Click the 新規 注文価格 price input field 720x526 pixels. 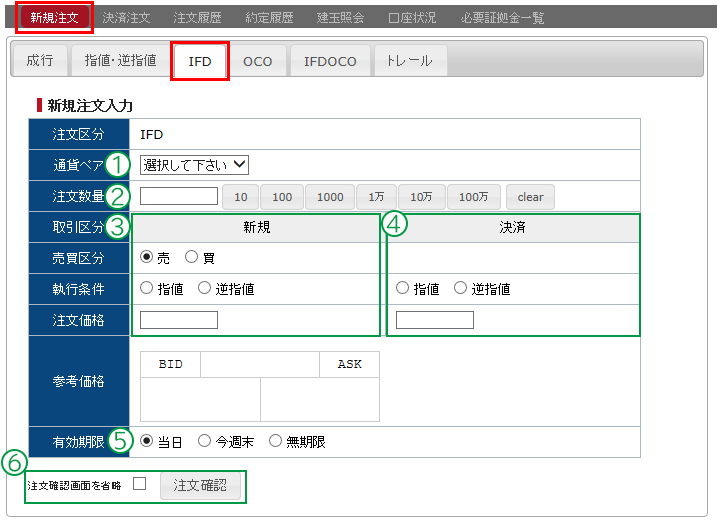click(179, 320)
